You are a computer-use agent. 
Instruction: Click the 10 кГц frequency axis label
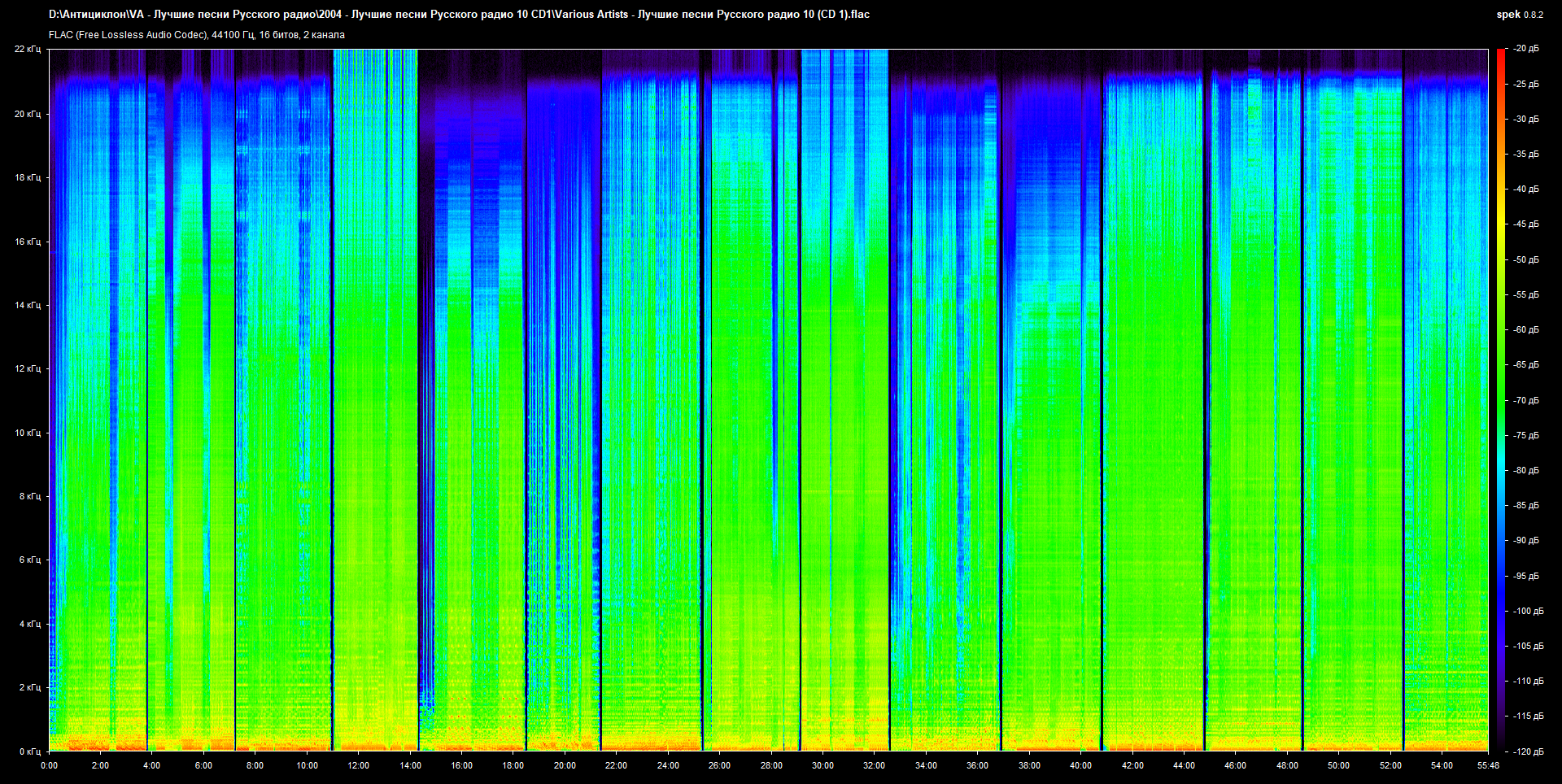click(x=28, y=433)
